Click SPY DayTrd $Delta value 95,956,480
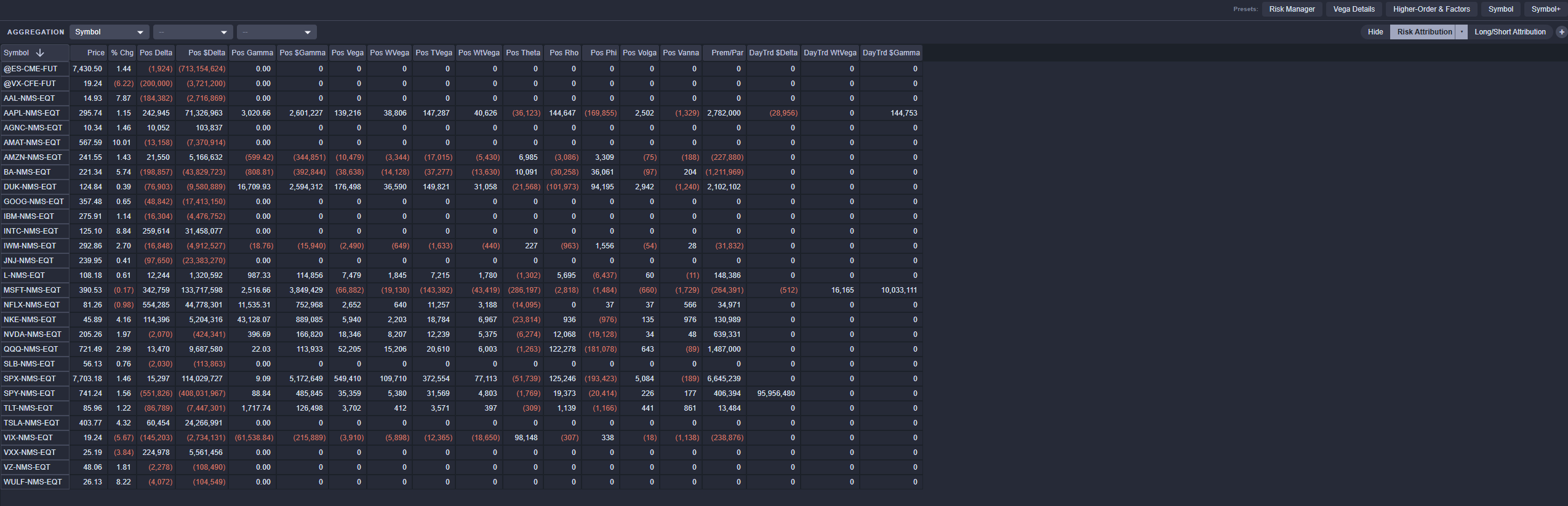This screenshot has width=1568, height=506. point(776,393)
